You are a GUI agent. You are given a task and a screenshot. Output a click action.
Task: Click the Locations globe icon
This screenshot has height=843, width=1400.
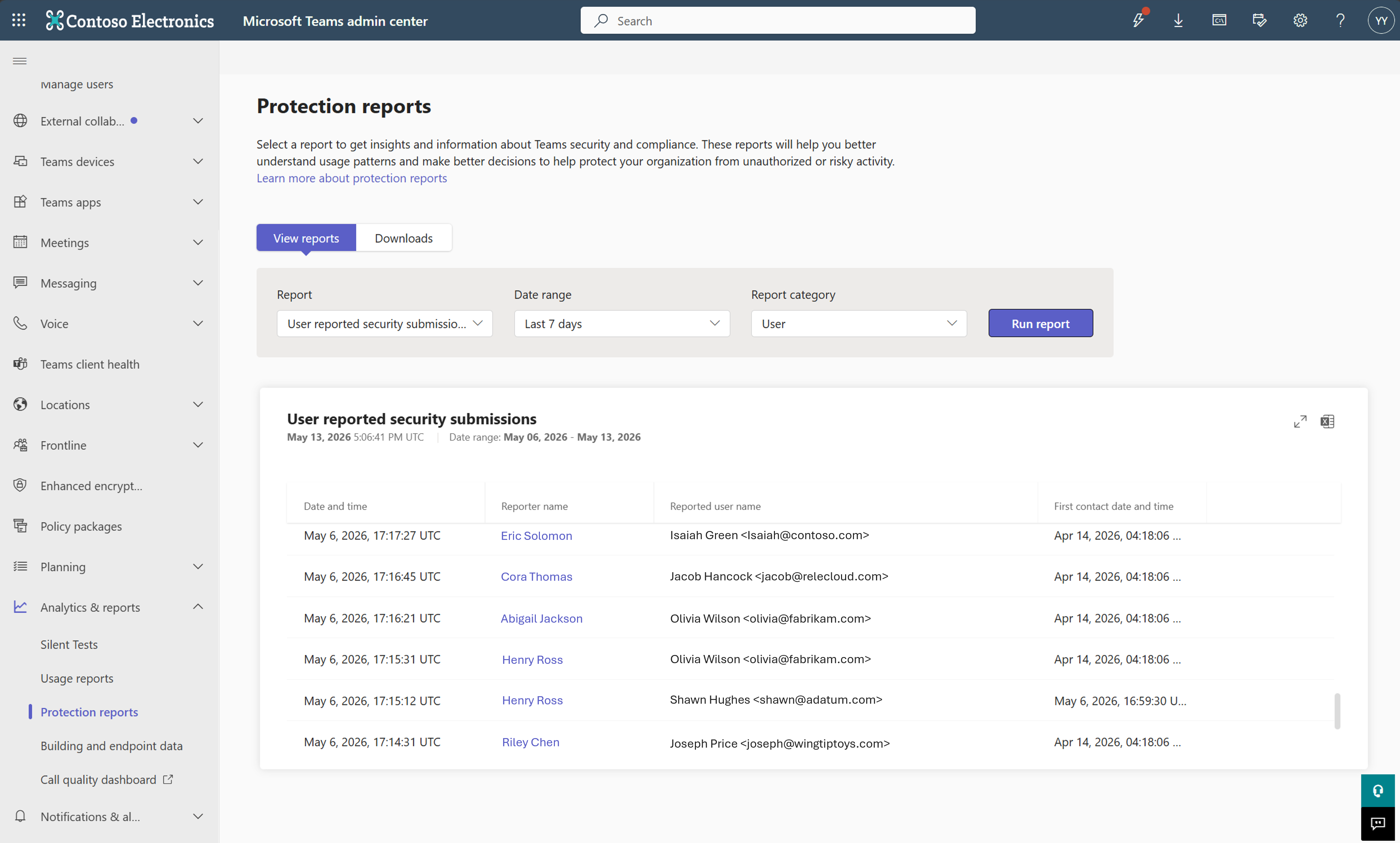tap(20, 404)
